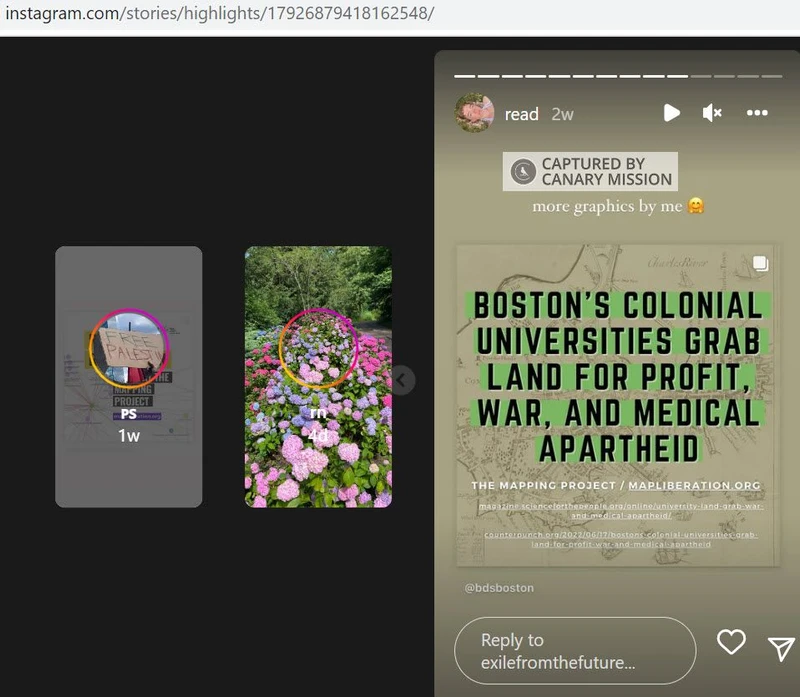Open the three-dot more options menu
Viewport: 800px width, 697px height.
click(757, 113)
